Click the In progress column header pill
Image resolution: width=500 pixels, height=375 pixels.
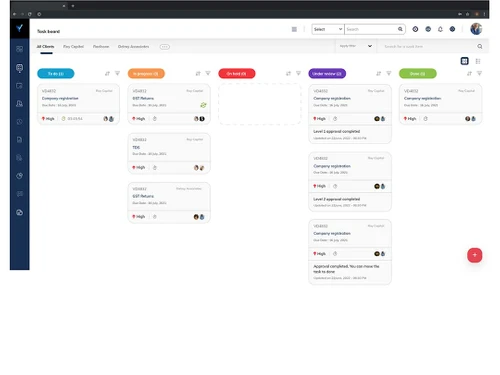point(146,74)
